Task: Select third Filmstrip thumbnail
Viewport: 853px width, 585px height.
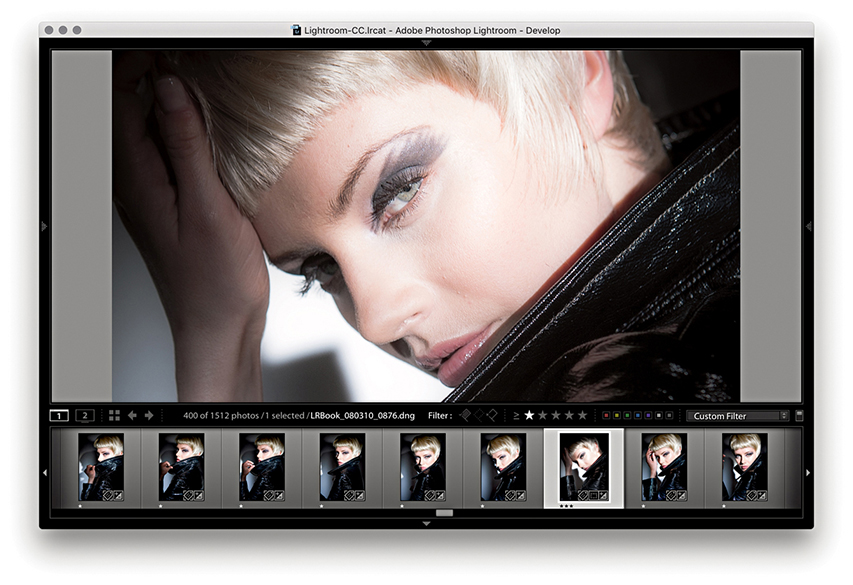Action: tap(262, 467)
